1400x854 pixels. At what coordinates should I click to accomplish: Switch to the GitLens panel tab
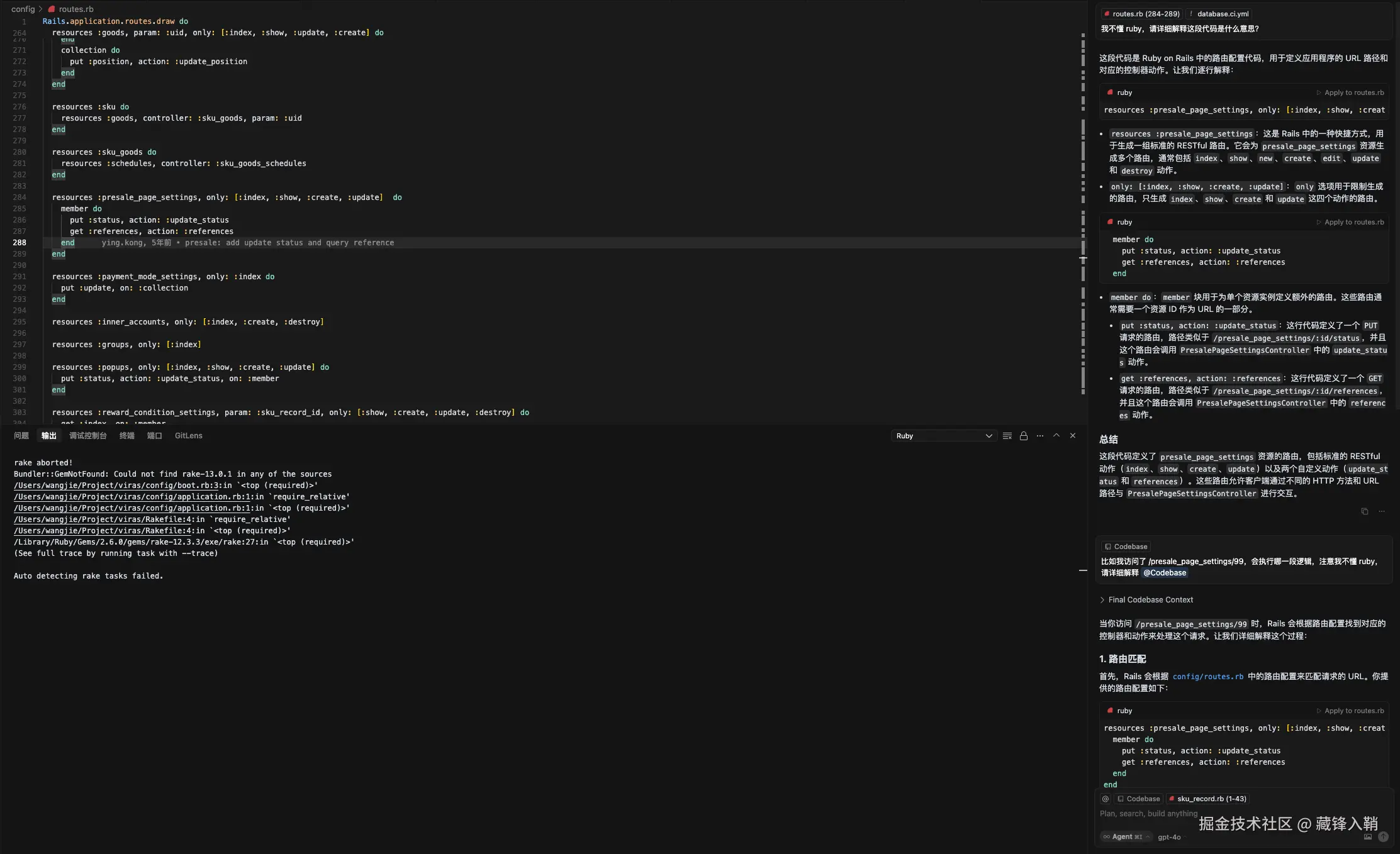[x=188, y=436]
